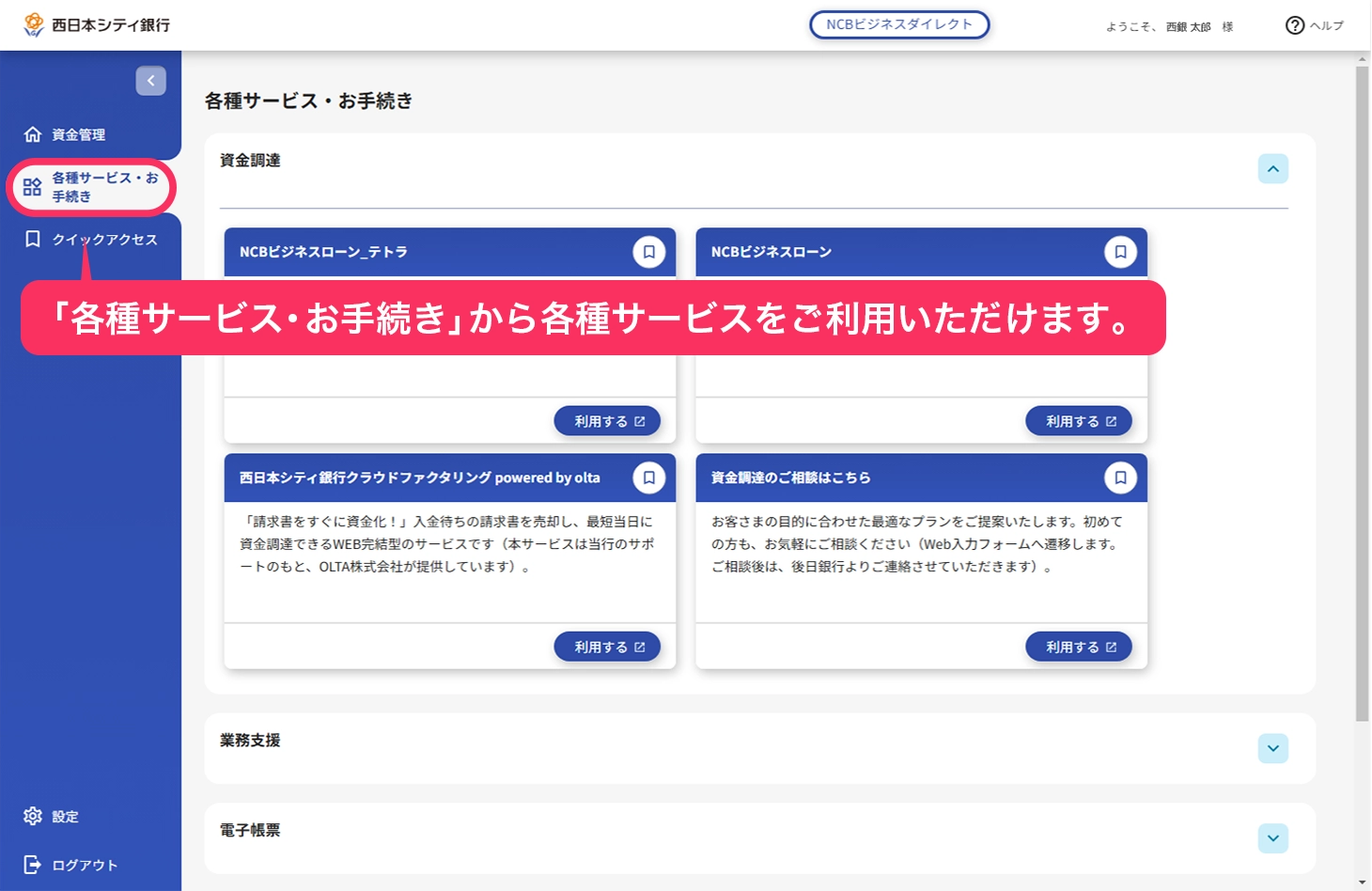Click the scrollbar up arrow
This screenshot has height=891, width=1372.
(x=1363, y=58)
